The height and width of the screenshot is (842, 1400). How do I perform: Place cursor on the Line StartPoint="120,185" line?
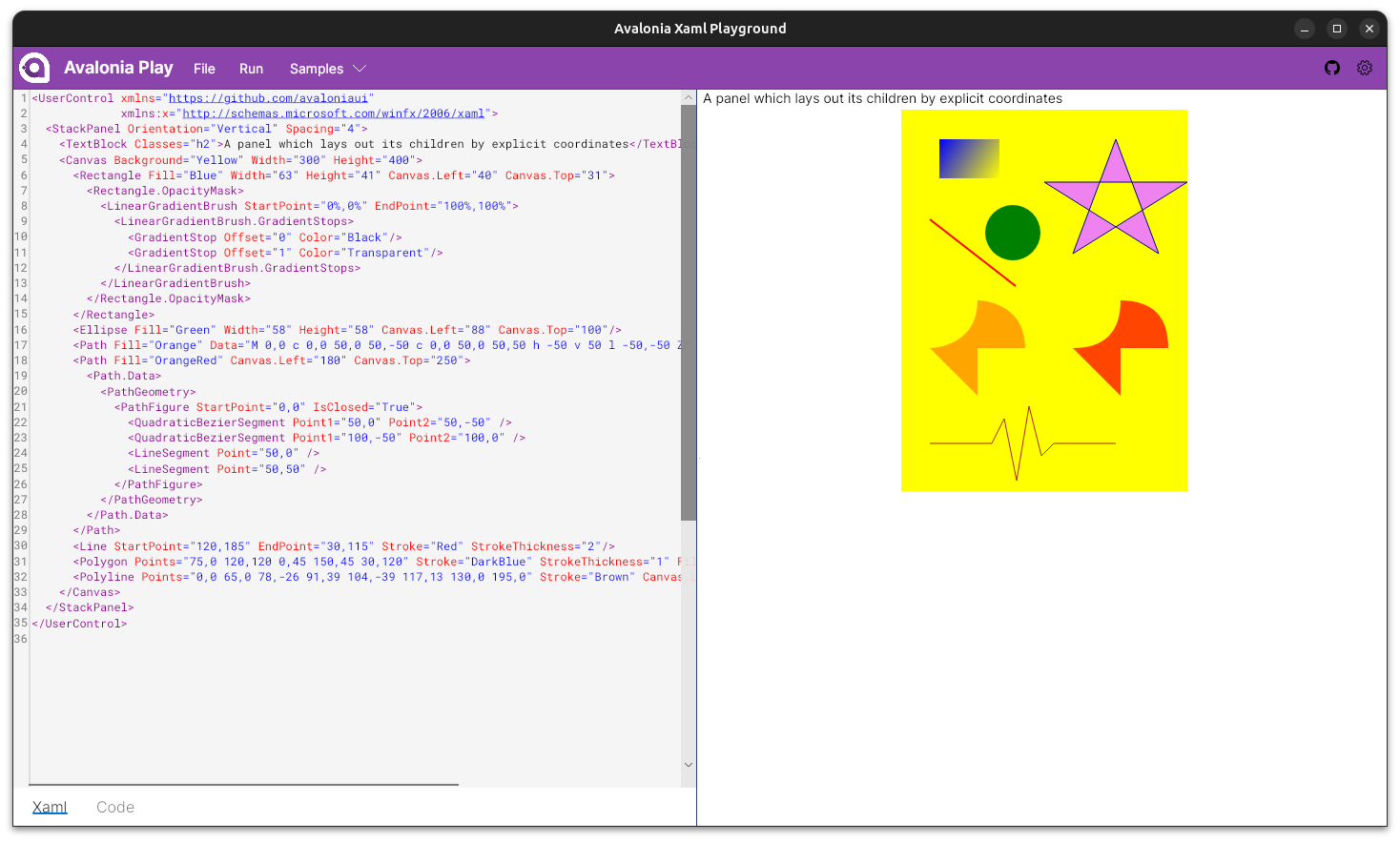tap(344, 546)
